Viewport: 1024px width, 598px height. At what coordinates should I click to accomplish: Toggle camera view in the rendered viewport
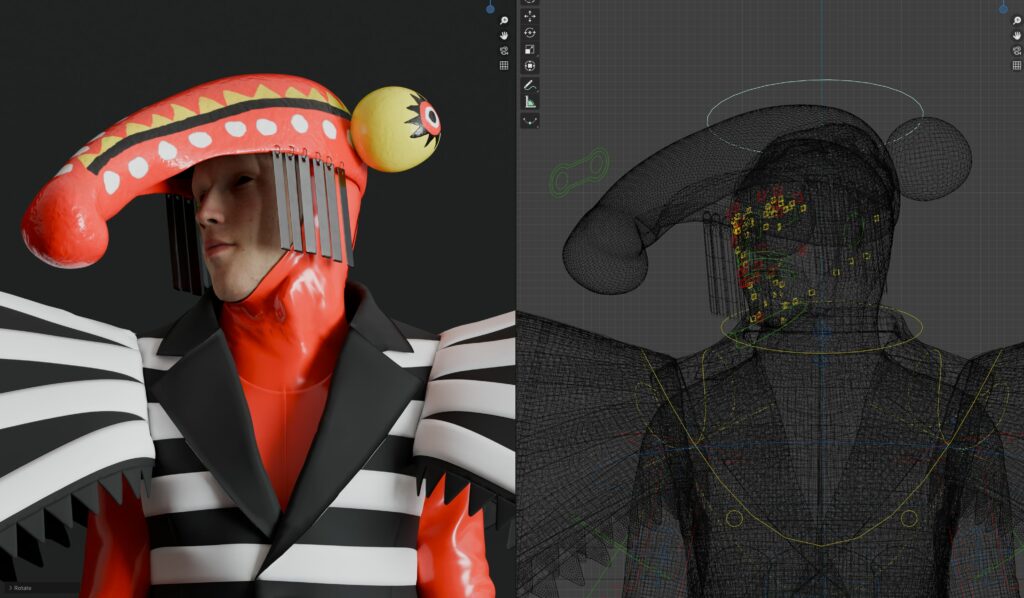(504, 50)
